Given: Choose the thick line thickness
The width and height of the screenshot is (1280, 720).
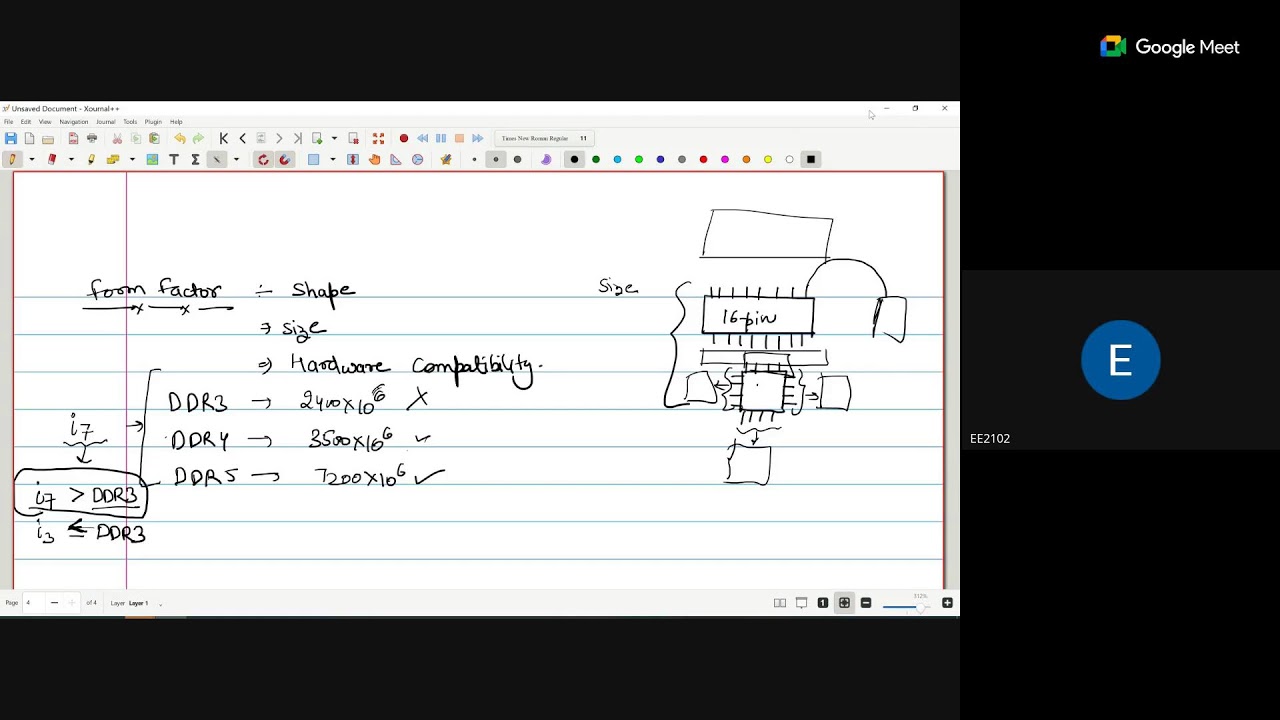Looking at the screenshot, I should point(517,159).
